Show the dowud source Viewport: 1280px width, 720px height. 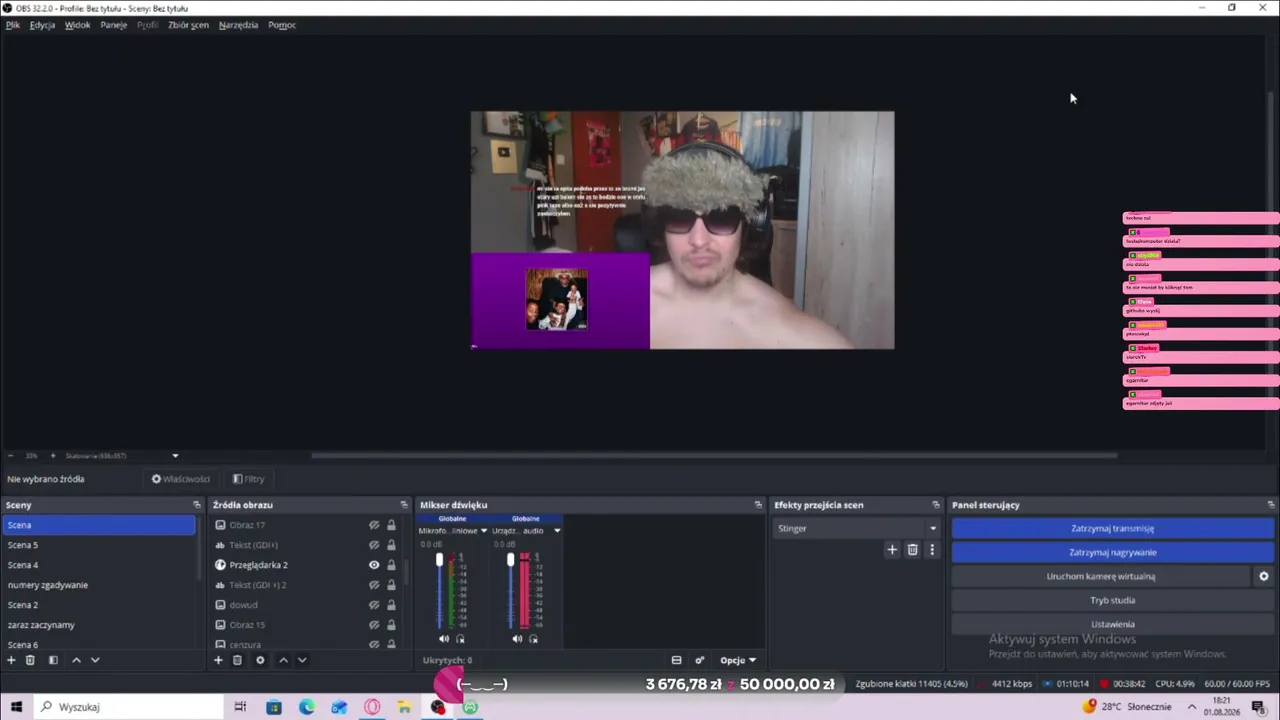tap(374, 605)
